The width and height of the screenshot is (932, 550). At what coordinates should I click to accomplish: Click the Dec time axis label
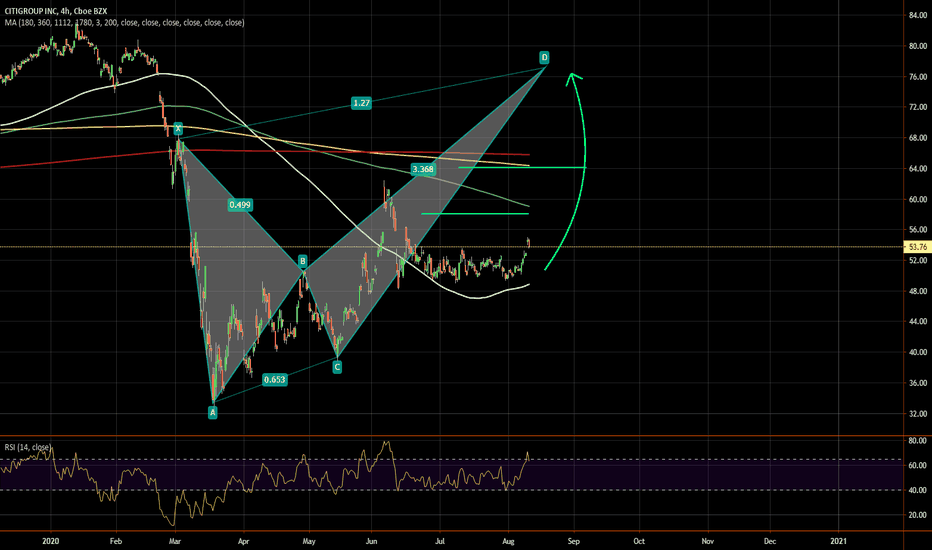point(770,541)
